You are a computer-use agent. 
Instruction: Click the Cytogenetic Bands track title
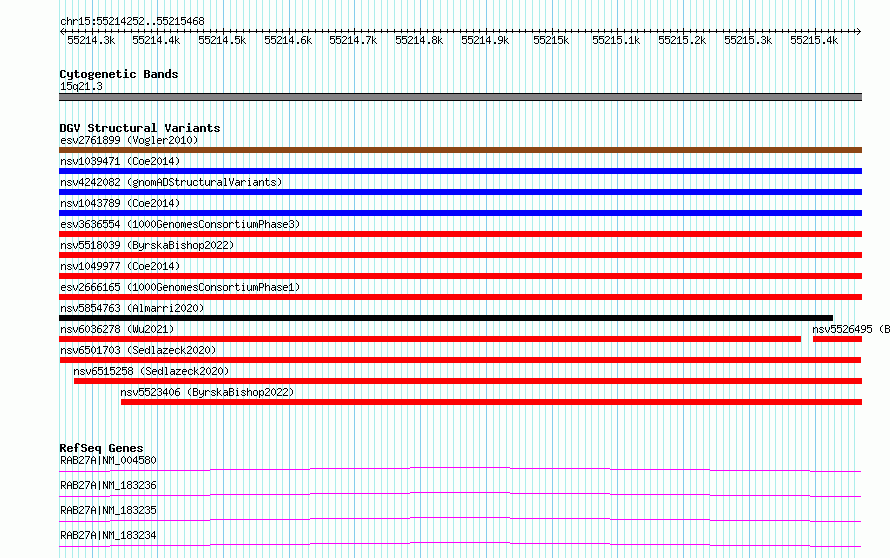pyautogui.click(x=119, y=74)
